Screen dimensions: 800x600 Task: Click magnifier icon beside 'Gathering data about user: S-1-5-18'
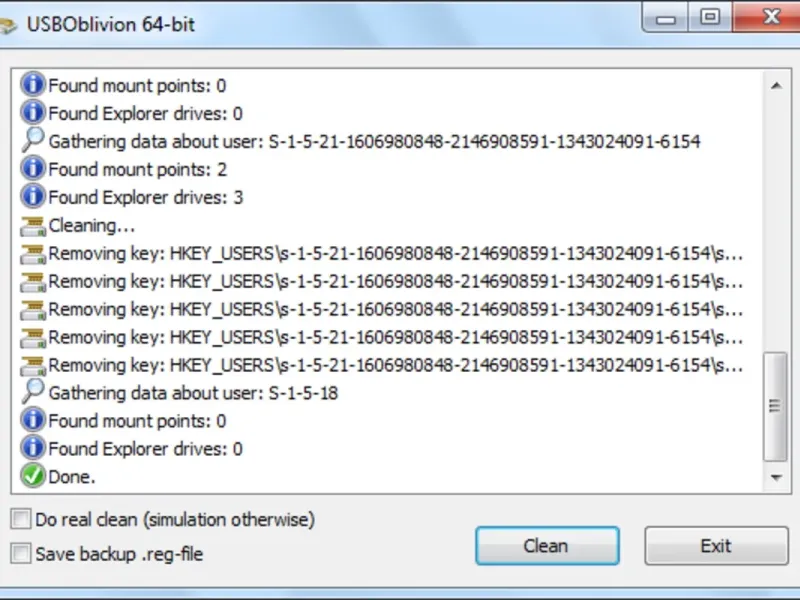pos(33,392)
